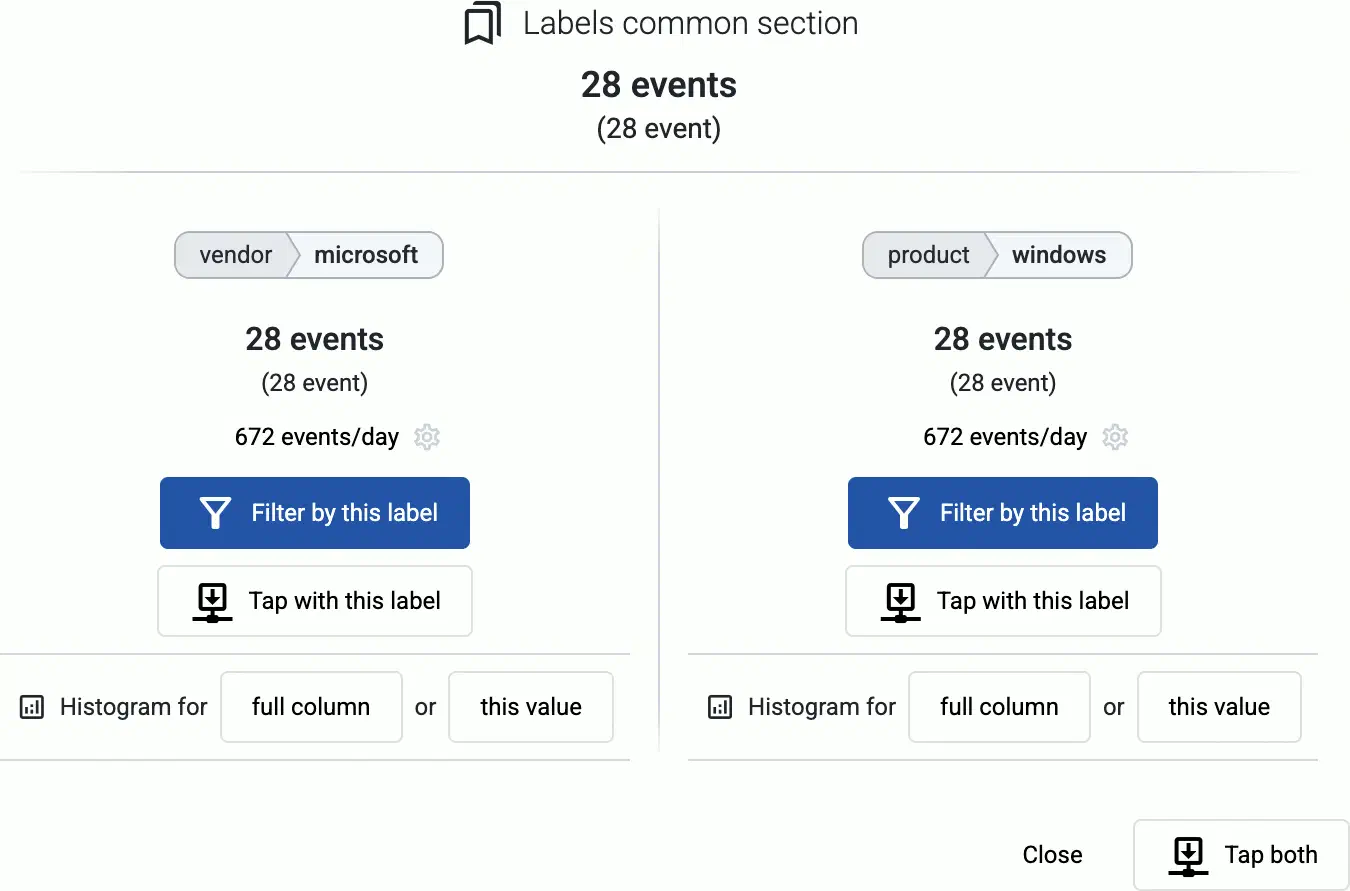This screenshot has height=891, width=1350.
Task: Filter by the vendor microsoft label
Action: click(315, 513)
